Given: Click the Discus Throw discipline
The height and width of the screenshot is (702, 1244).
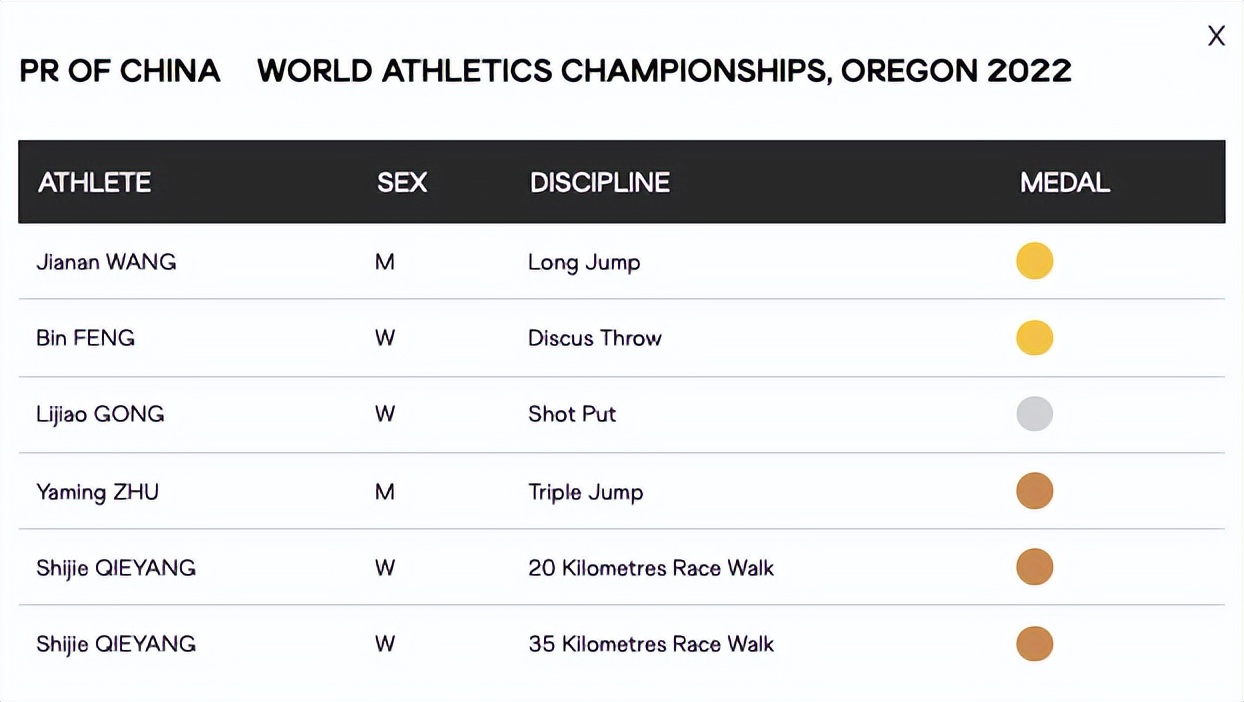Looking at the screenshot, I should click(594, 338).
